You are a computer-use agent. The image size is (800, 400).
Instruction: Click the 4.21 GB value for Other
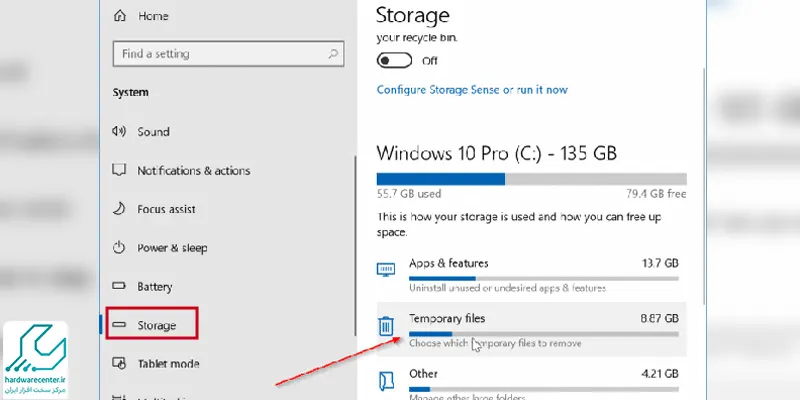(660, 374)
